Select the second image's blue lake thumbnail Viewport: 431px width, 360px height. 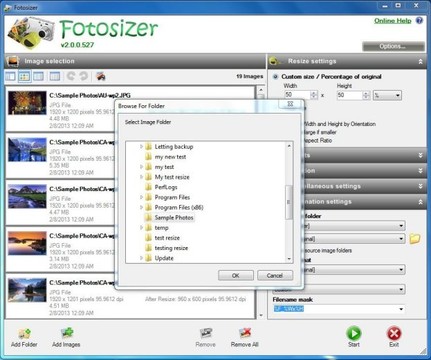pos(27,150)
